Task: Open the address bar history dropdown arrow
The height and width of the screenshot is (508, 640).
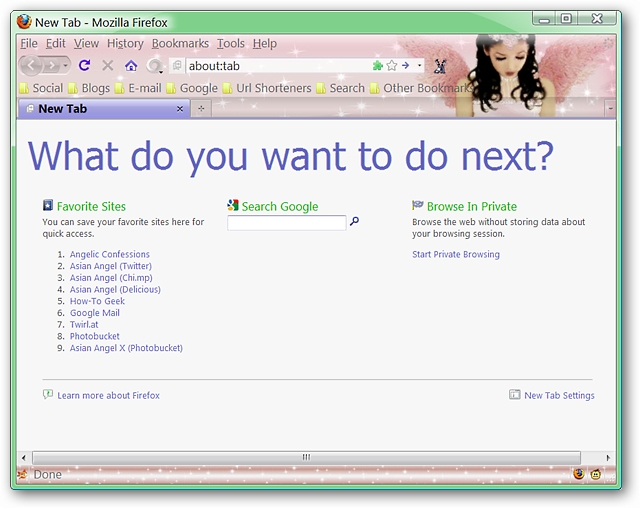Action: click(419, 65)
